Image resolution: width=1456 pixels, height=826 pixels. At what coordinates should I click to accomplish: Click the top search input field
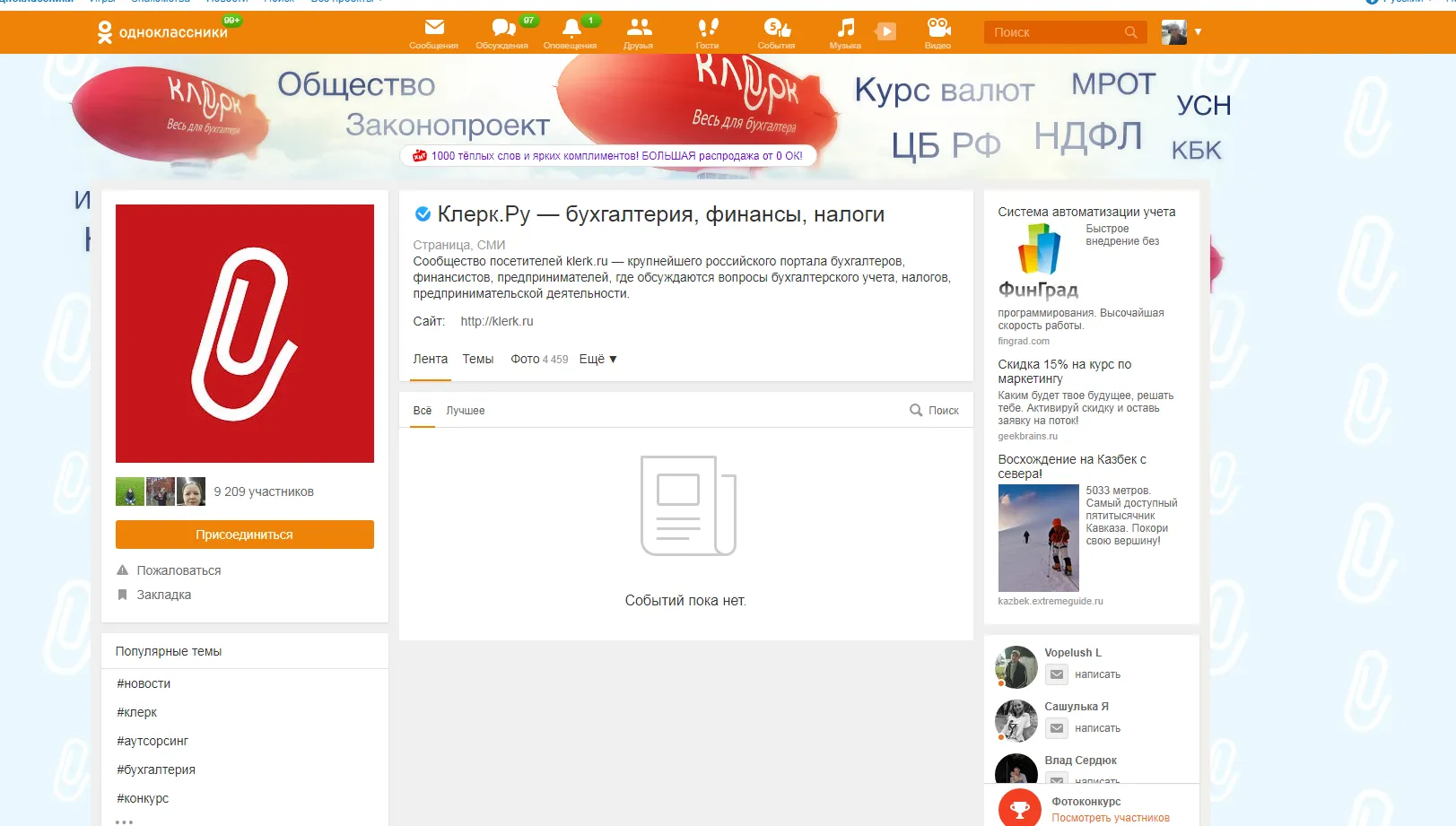coord(1054,32)
